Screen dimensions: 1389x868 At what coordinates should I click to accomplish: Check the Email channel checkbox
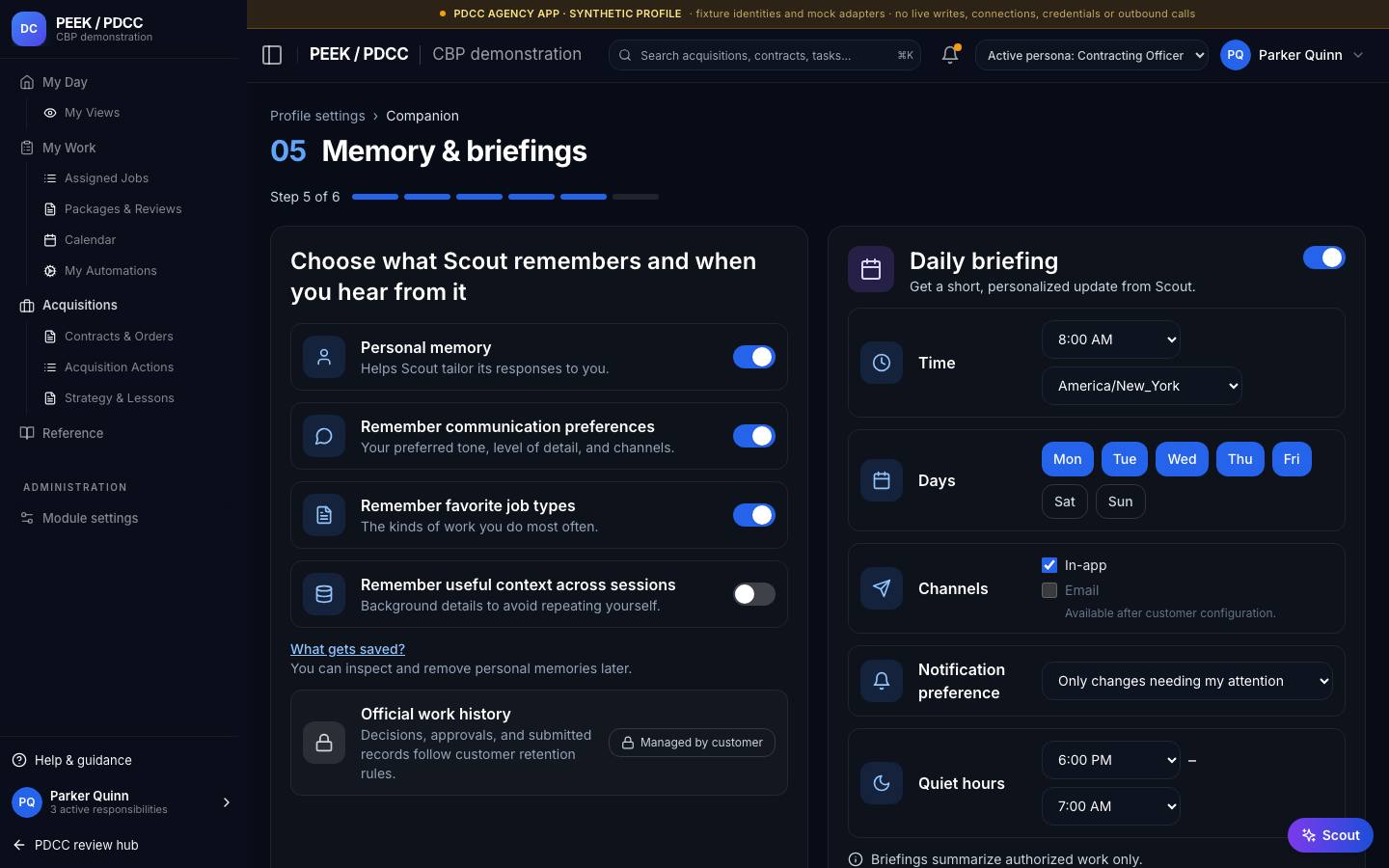tap(1049, 590)
